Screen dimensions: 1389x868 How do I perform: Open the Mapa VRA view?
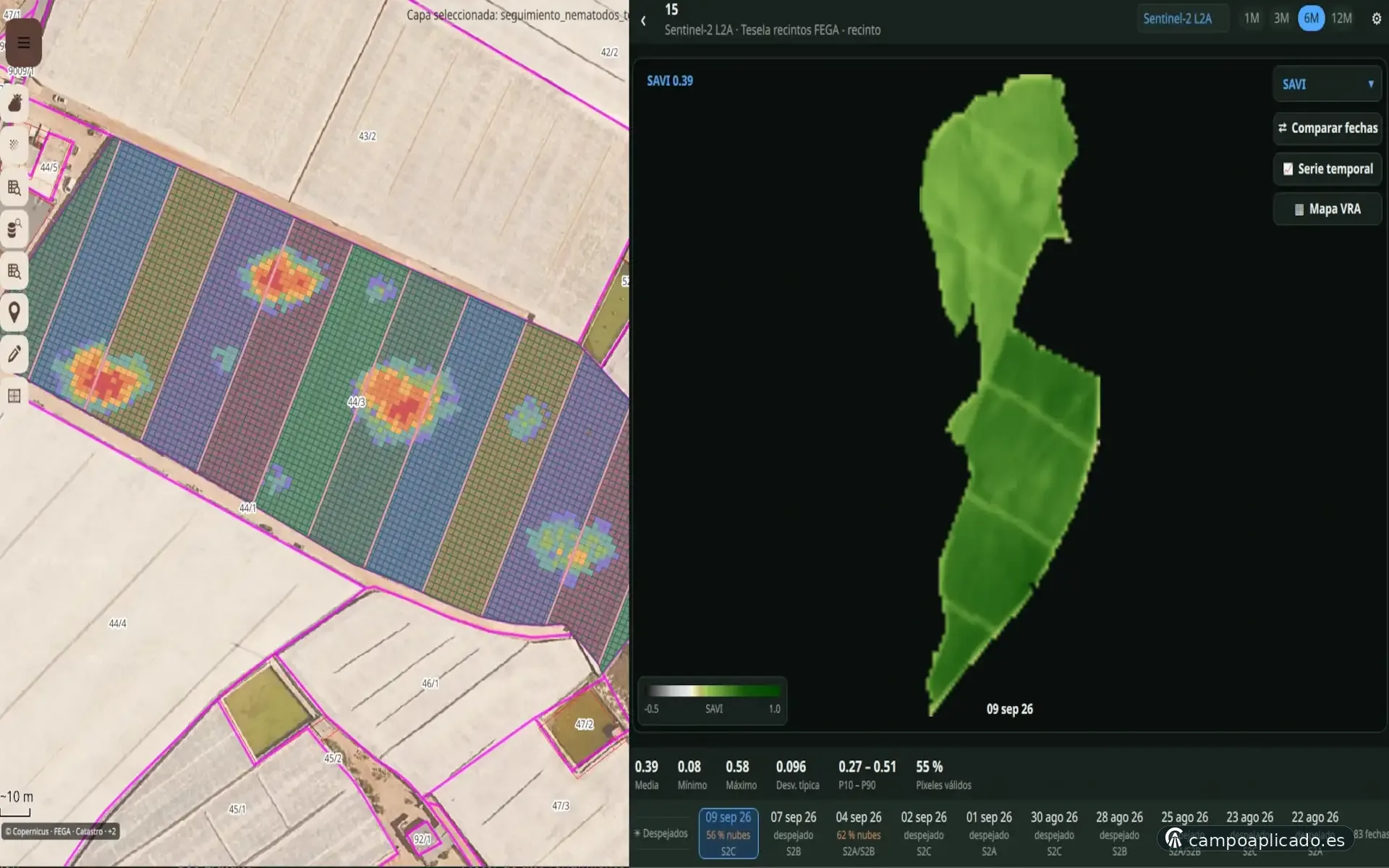1328,209
